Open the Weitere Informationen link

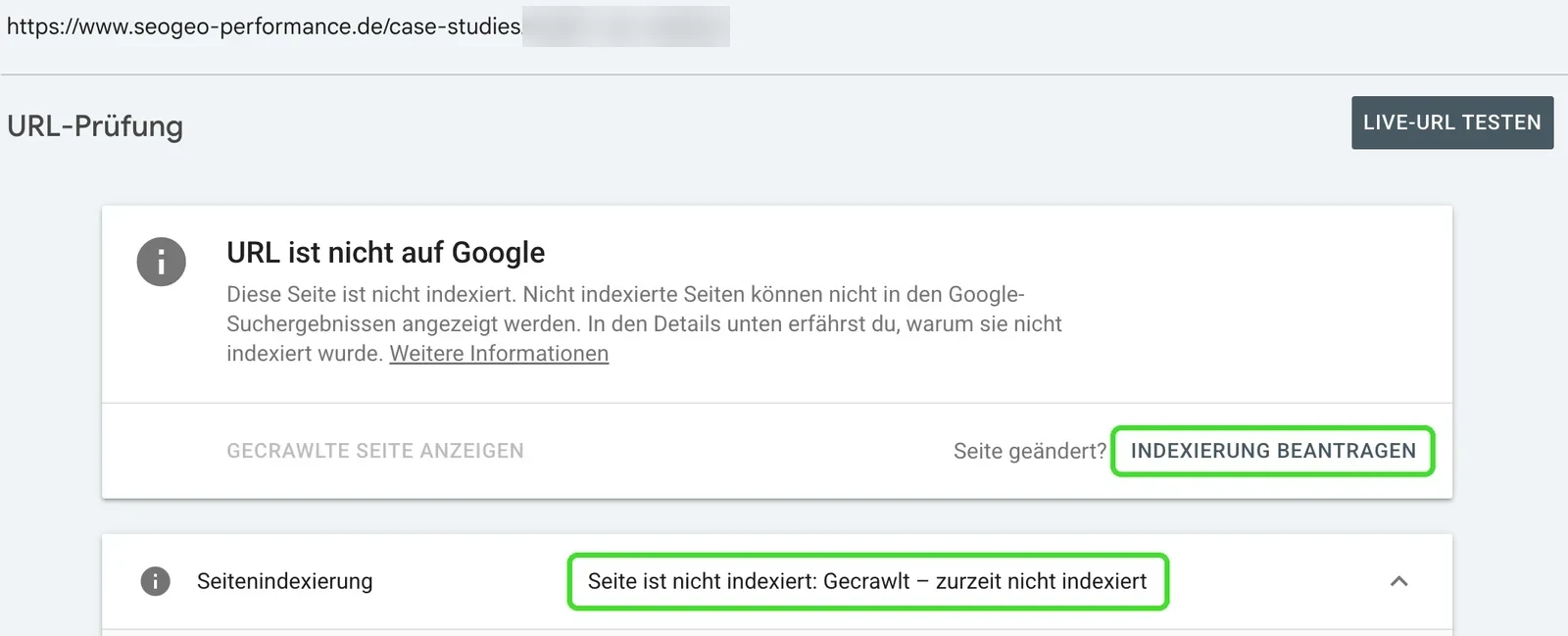point(499,354)
